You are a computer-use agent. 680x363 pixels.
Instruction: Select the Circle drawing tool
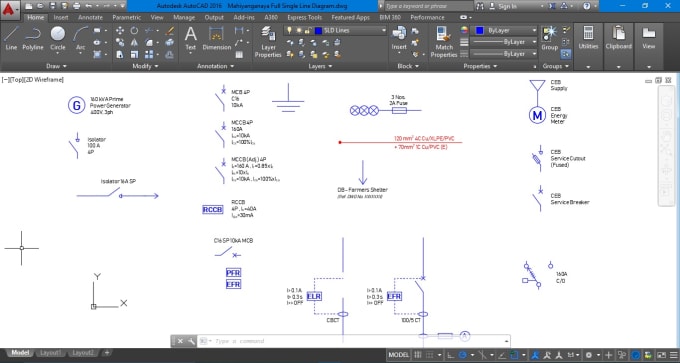58,38
